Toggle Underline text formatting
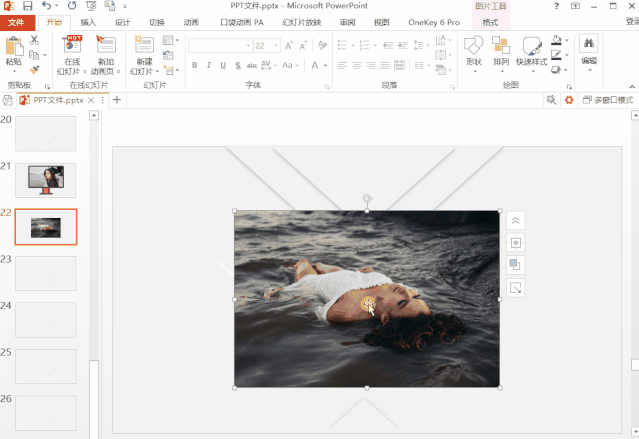639x439 pixels. click(222, 65)
